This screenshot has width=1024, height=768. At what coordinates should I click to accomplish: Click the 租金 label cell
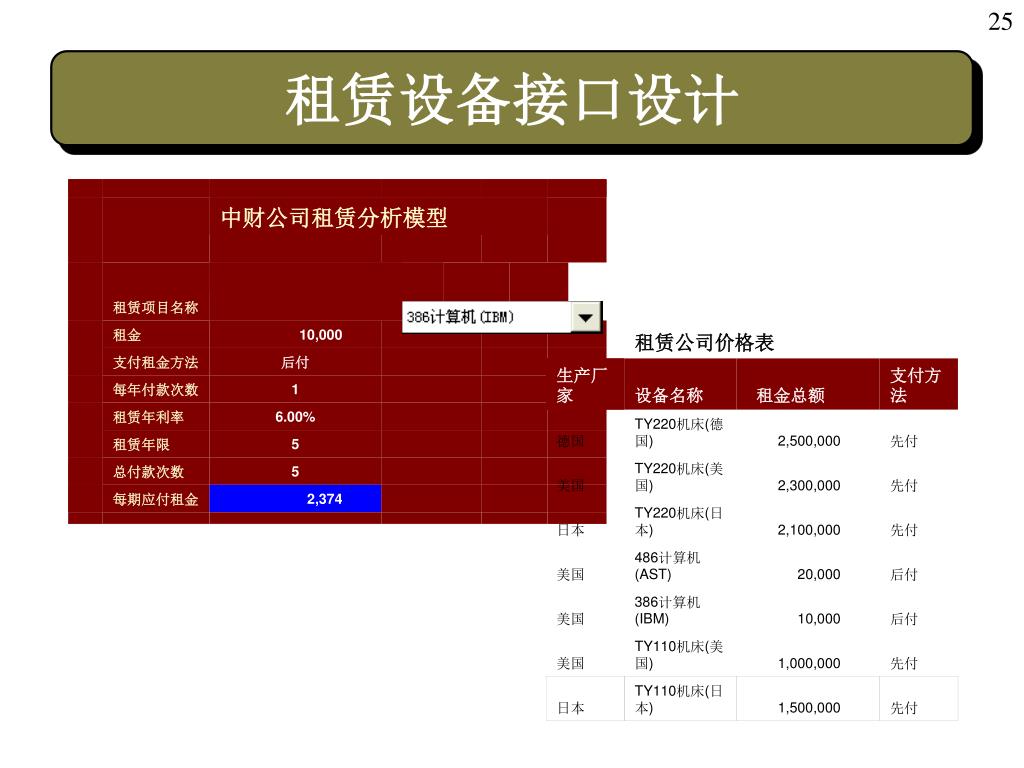[127, 335]
